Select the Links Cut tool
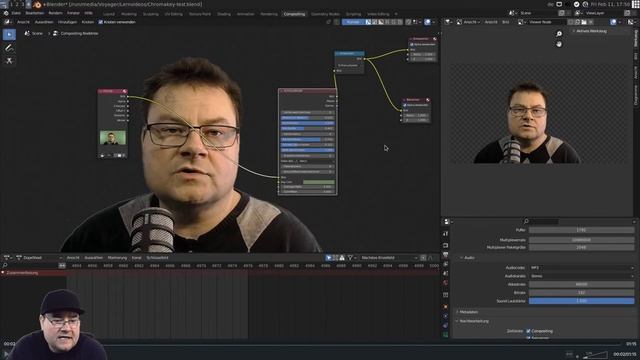 9,61
